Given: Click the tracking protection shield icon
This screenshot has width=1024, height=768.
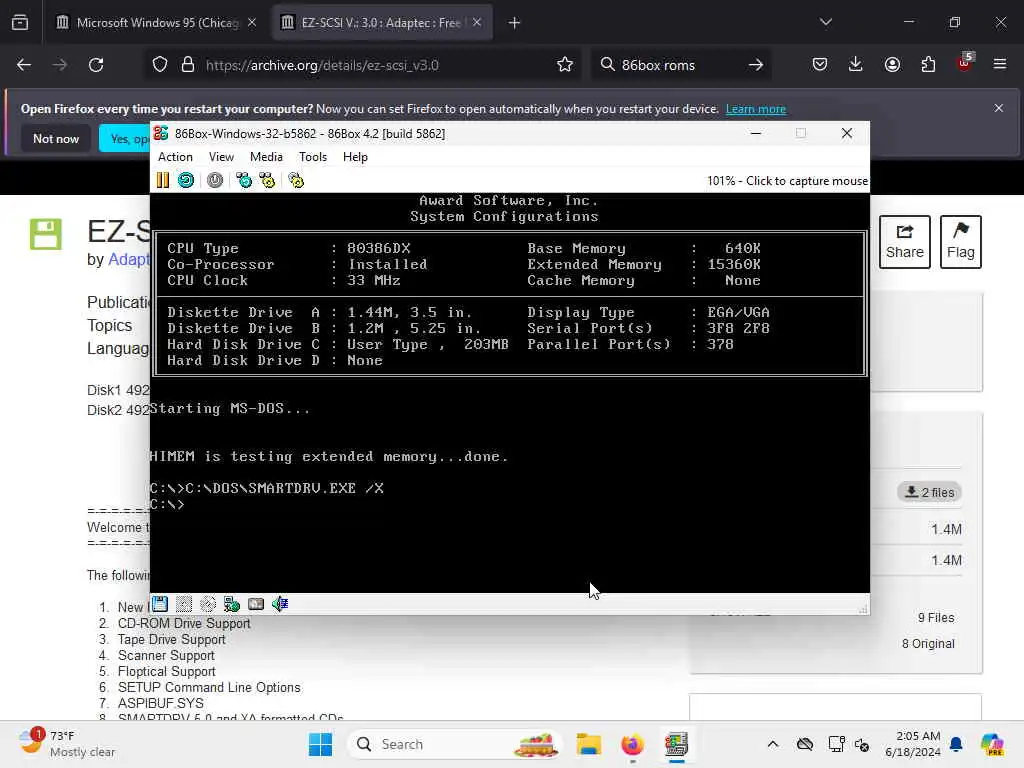Looking at the screenshot, I should 160,65.
